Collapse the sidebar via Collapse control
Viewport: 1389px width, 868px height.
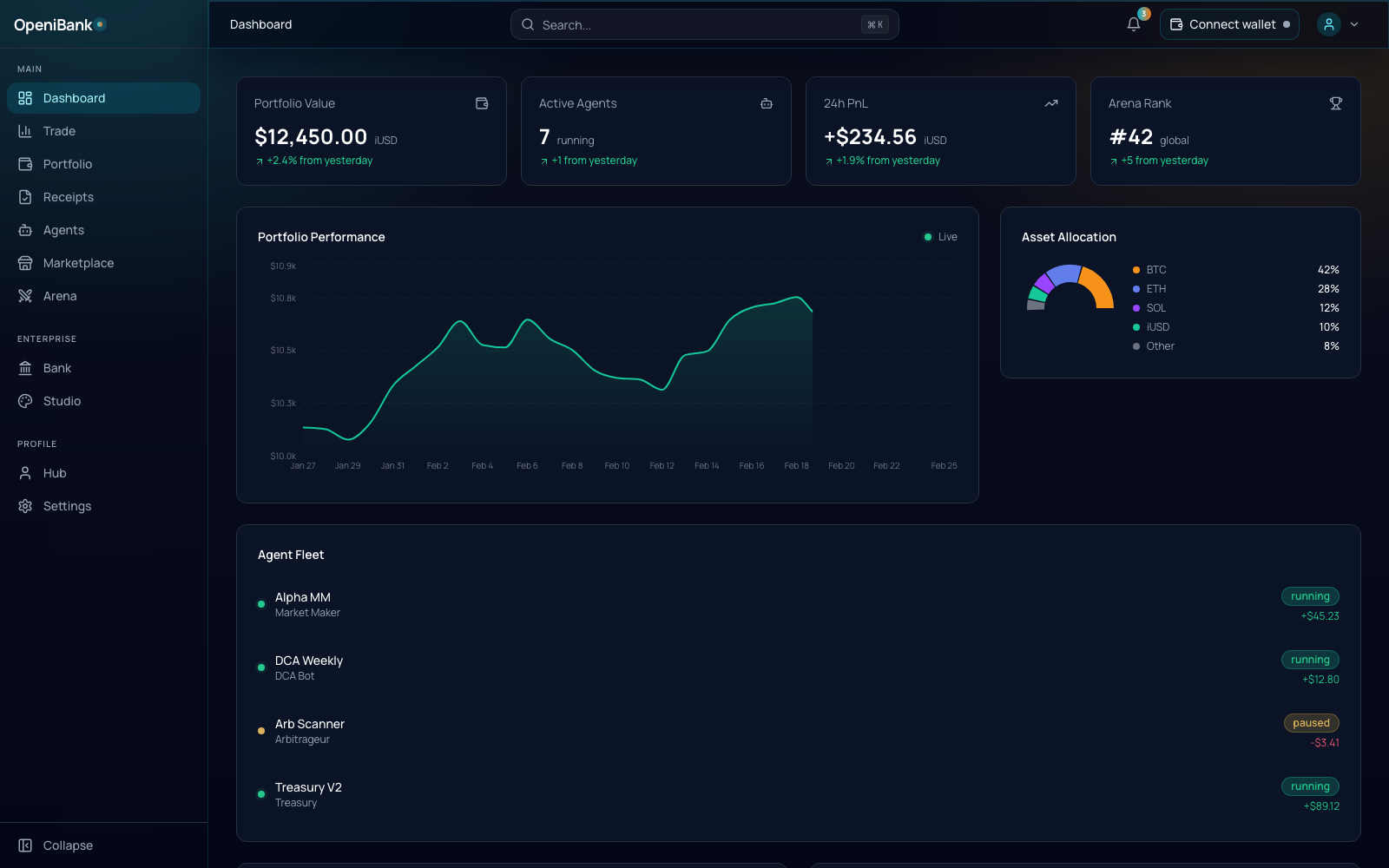(x=56, y=845)
